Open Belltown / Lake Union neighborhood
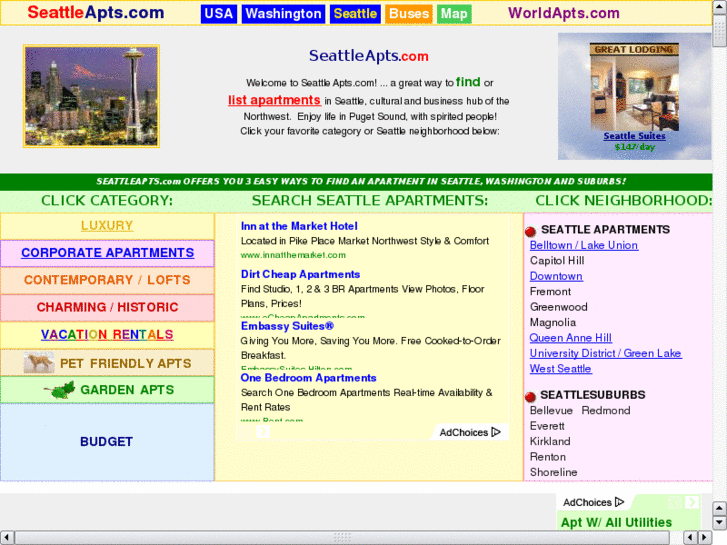 584,245
